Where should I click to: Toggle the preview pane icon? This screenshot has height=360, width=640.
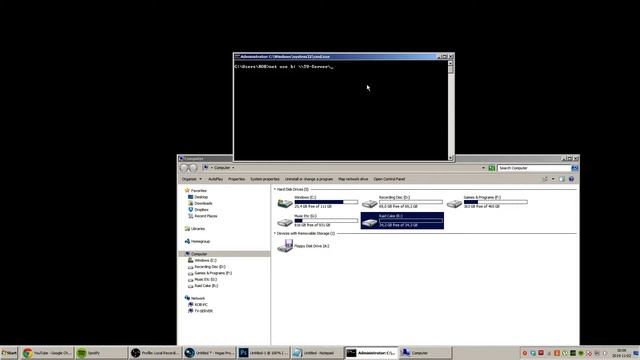click(562, 179)
